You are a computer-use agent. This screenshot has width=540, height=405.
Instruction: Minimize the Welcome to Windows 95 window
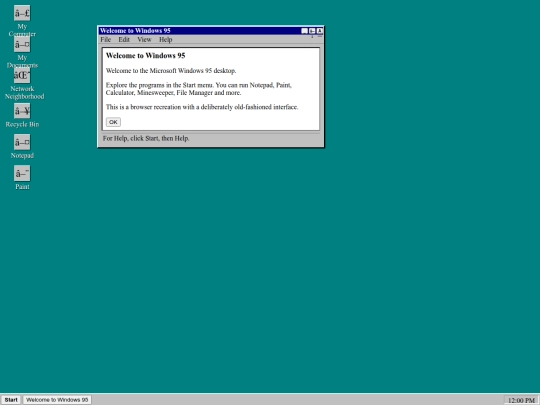click(304, 31)
